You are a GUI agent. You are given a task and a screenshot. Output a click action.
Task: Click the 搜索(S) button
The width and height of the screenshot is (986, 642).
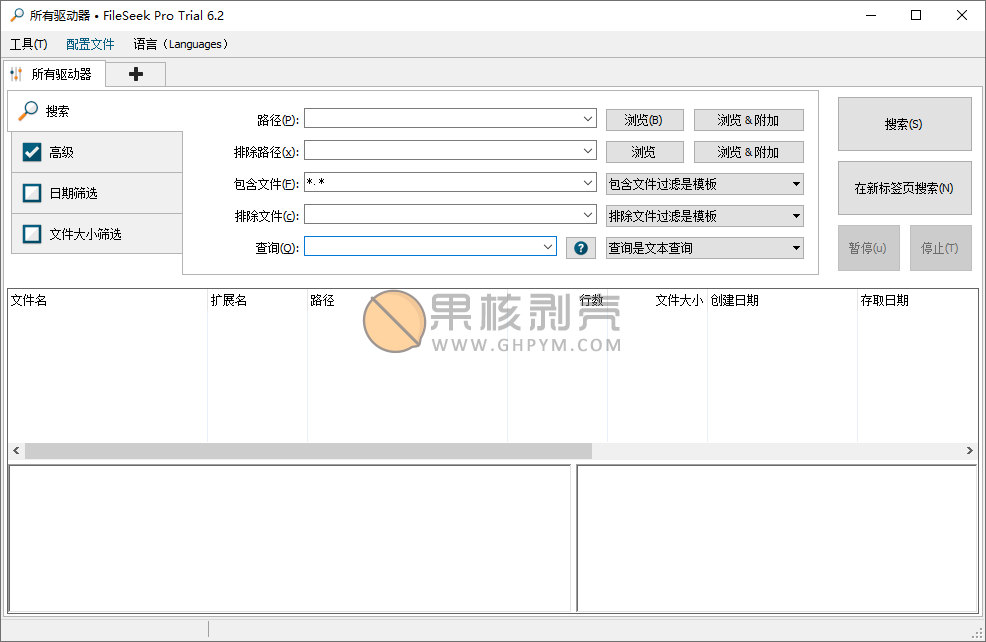point(904,124)
